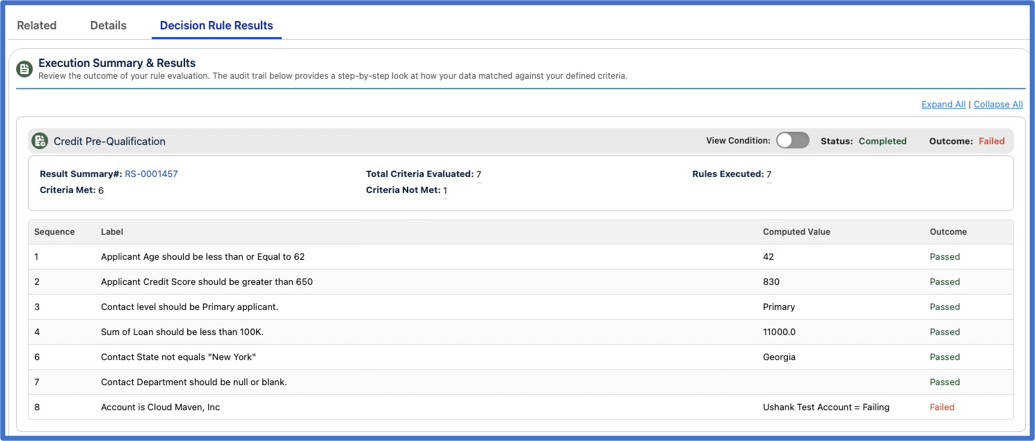Click the Label column header
Viewport: 1035px width, 441px height.
112,232
